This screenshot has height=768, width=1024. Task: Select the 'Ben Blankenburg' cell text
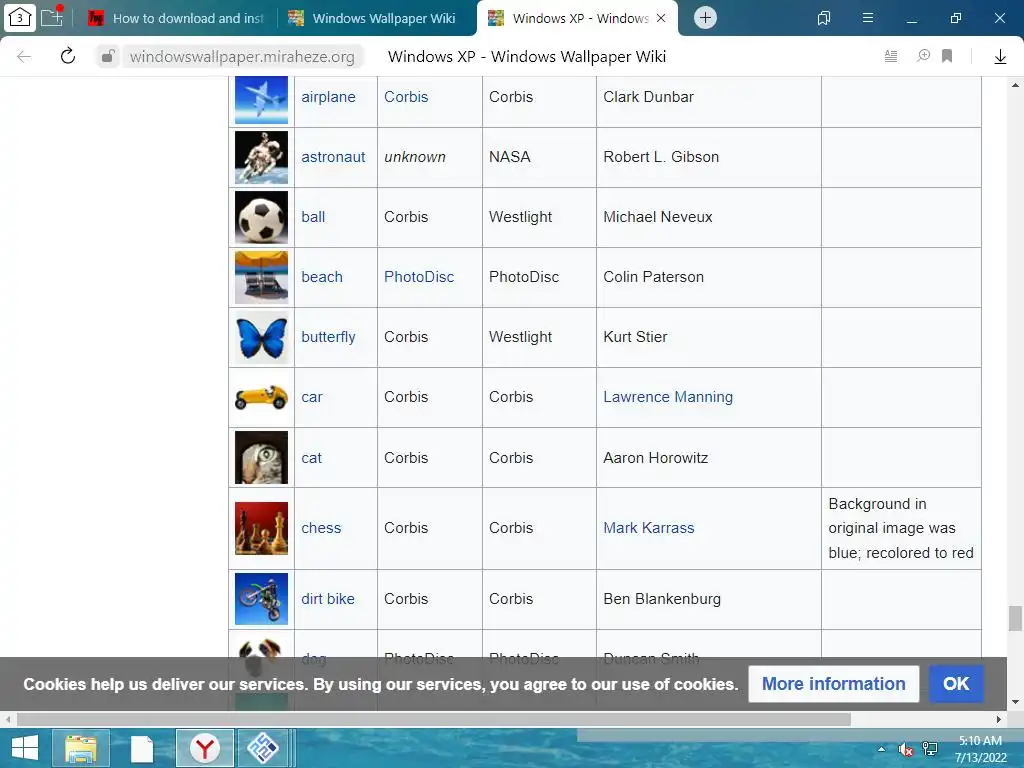(x=662, y=599)
